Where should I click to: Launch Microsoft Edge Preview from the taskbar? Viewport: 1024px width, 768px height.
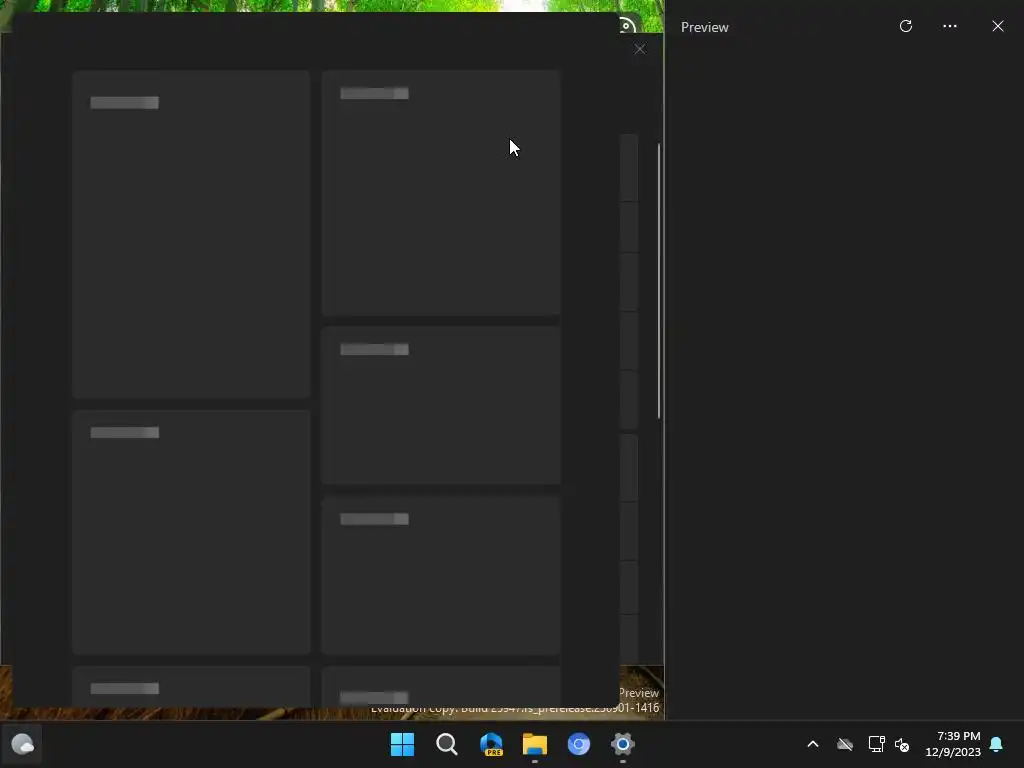[x=491, y=744]
